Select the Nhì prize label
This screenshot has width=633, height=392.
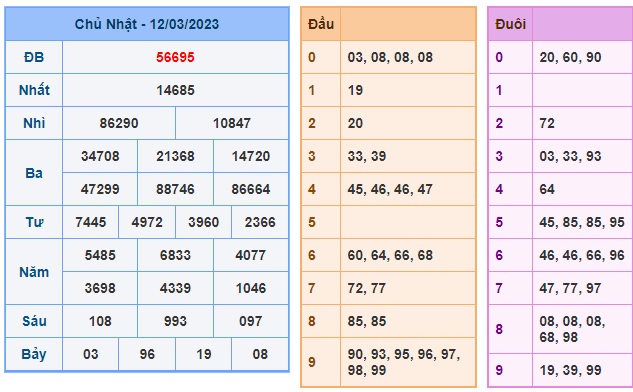click(x=34, y=123)
